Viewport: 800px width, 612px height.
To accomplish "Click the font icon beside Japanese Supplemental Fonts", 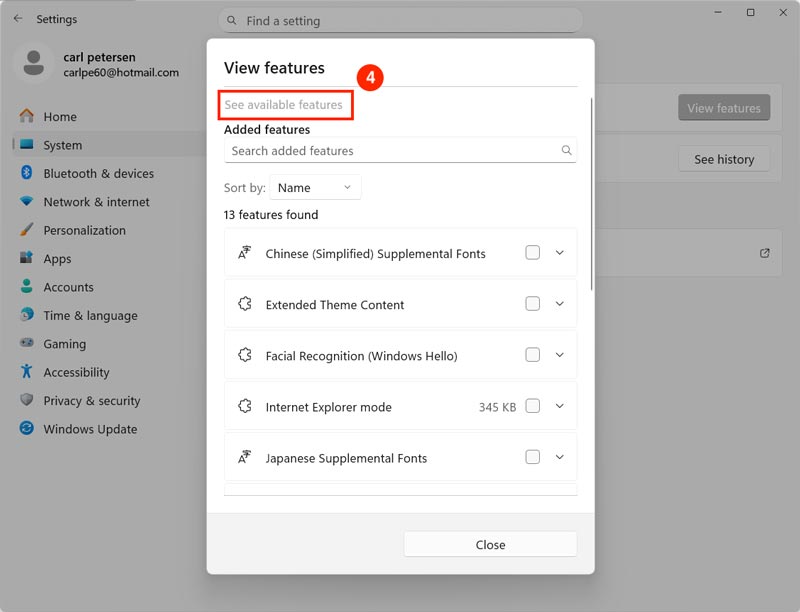I will (244, 458).
